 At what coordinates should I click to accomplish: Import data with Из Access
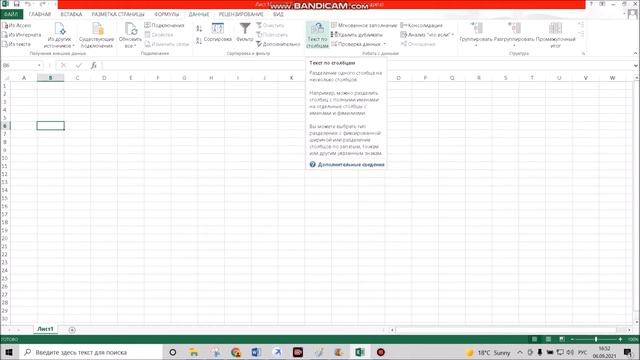(x=17, y=25)
